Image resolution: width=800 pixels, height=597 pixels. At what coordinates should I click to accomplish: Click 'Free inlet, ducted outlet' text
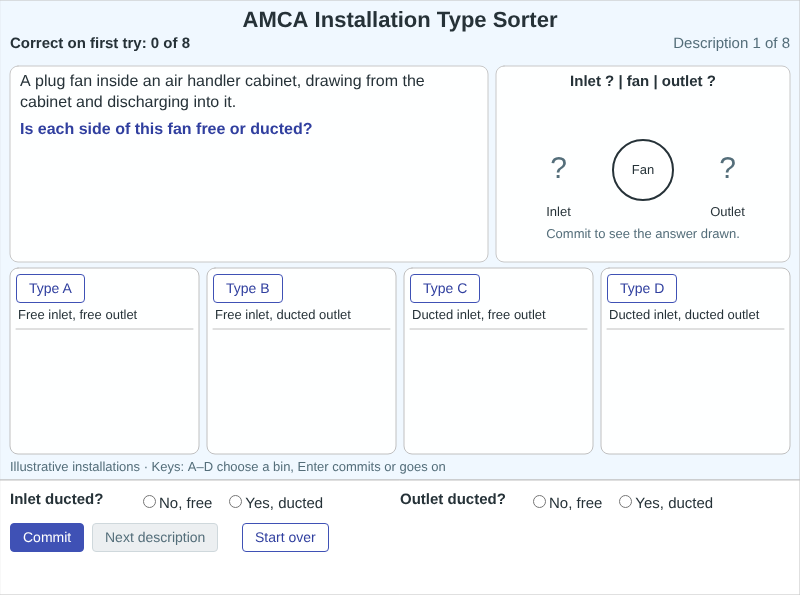tap(283, 315)
